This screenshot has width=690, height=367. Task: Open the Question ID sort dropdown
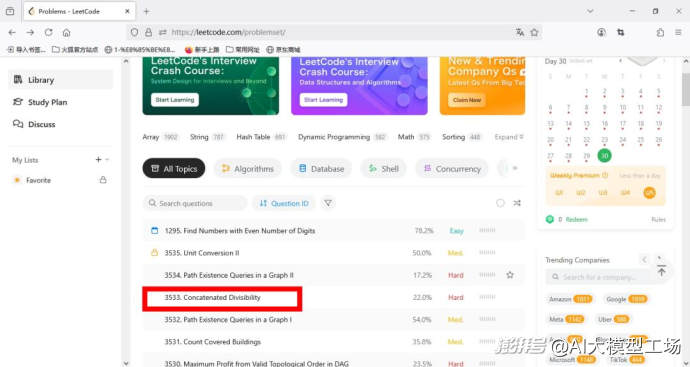click(x=284, y=203)
